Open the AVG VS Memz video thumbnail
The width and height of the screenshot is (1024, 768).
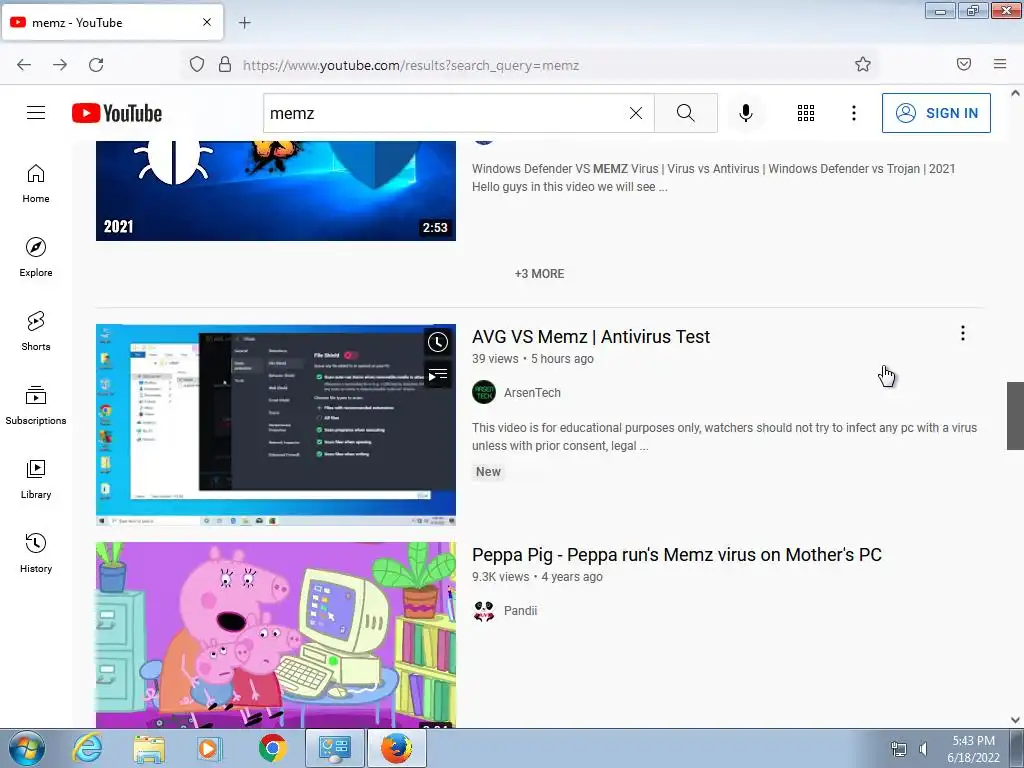276,424
